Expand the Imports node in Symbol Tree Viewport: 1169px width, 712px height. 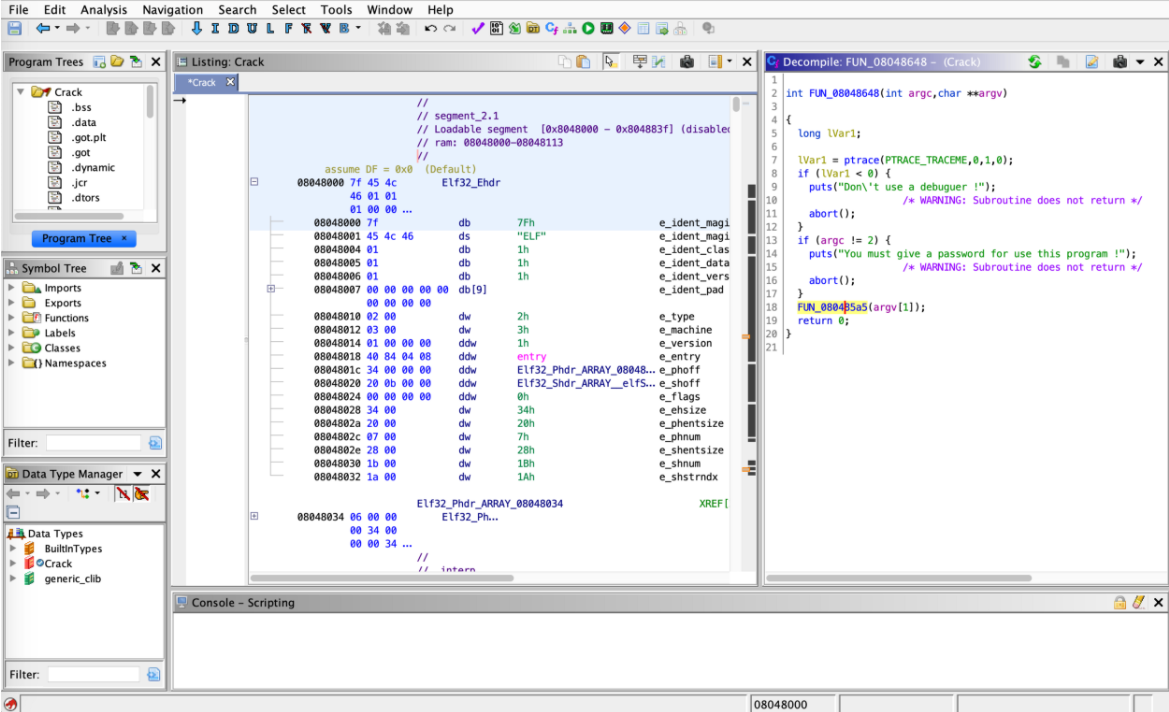[11, 288]
